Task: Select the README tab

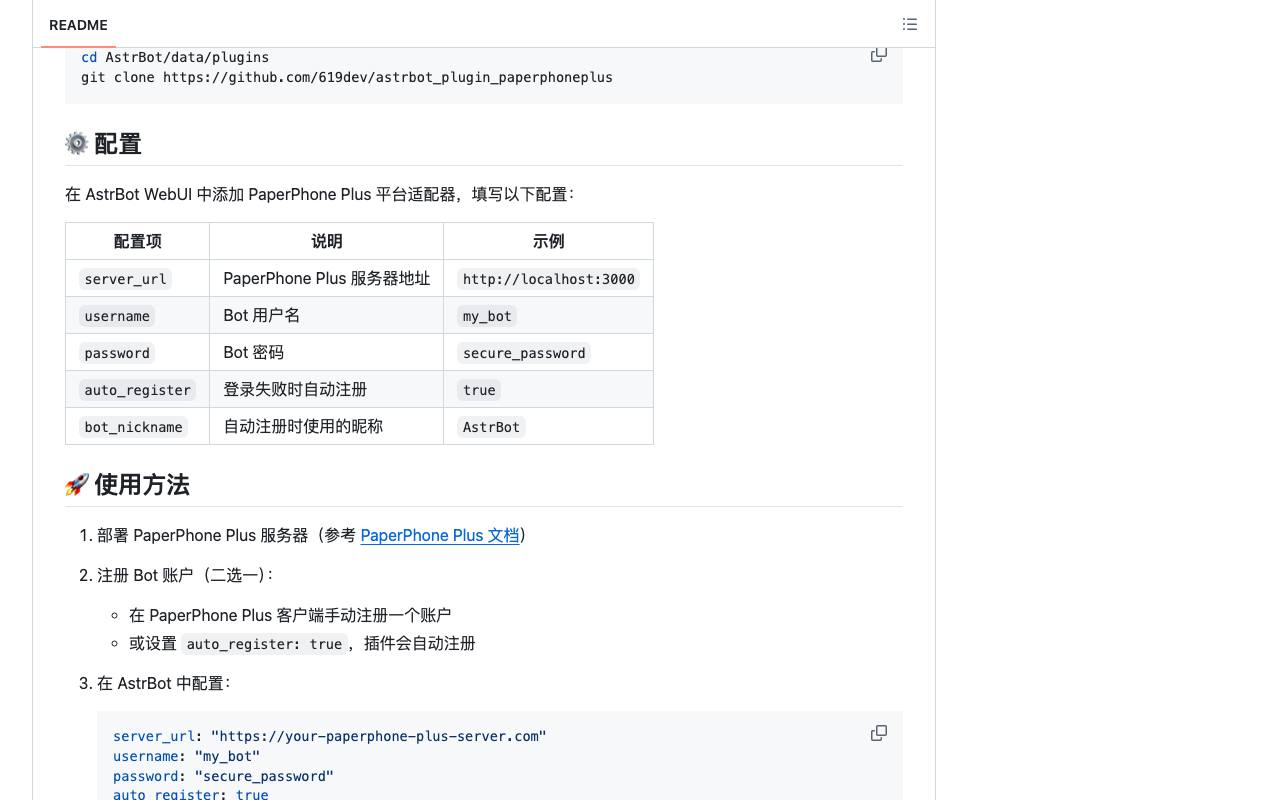Action: [x=78, y=25]
